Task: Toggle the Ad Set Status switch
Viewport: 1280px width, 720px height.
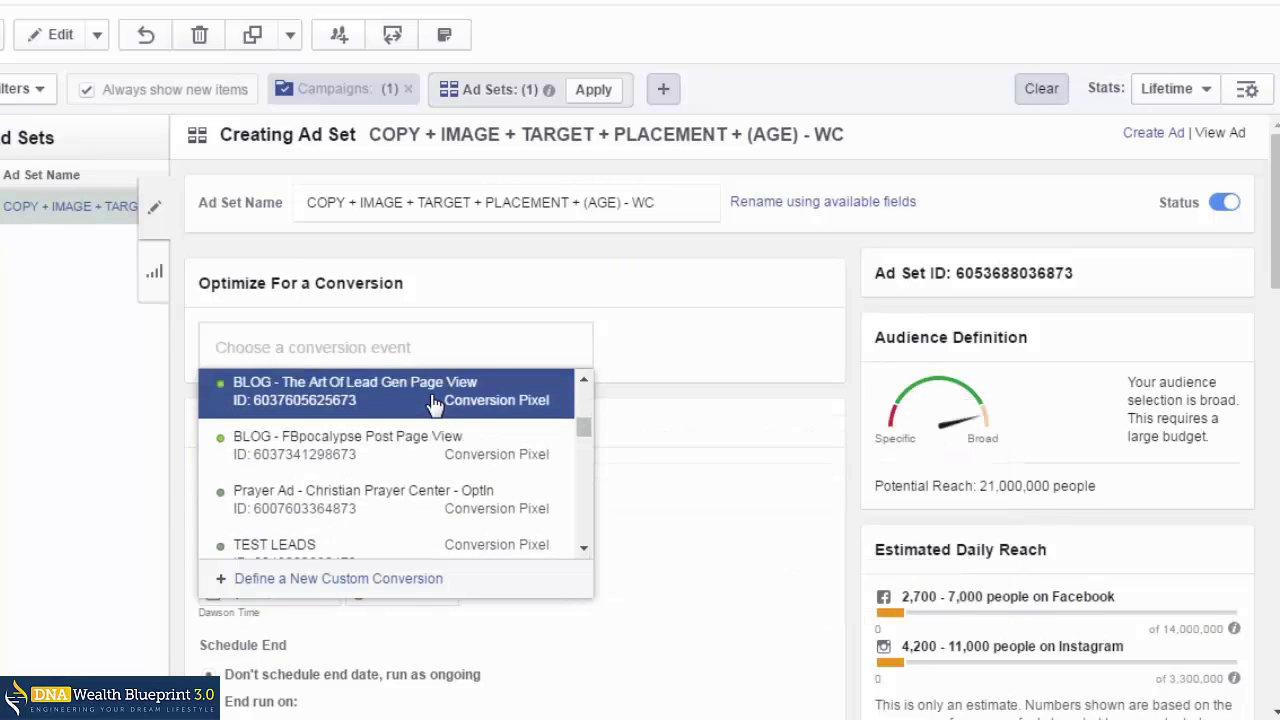Action: [1224, 202]
